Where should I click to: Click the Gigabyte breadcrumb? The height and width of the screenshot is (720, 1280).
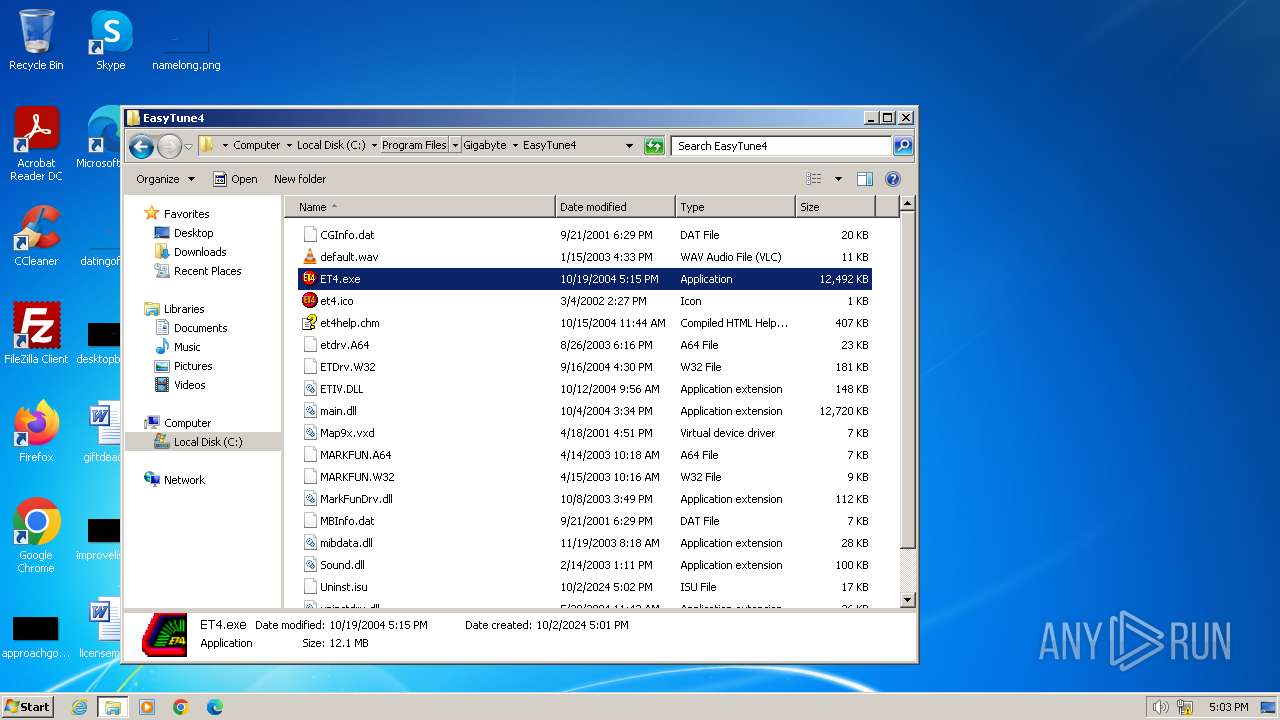pos(485,146)
